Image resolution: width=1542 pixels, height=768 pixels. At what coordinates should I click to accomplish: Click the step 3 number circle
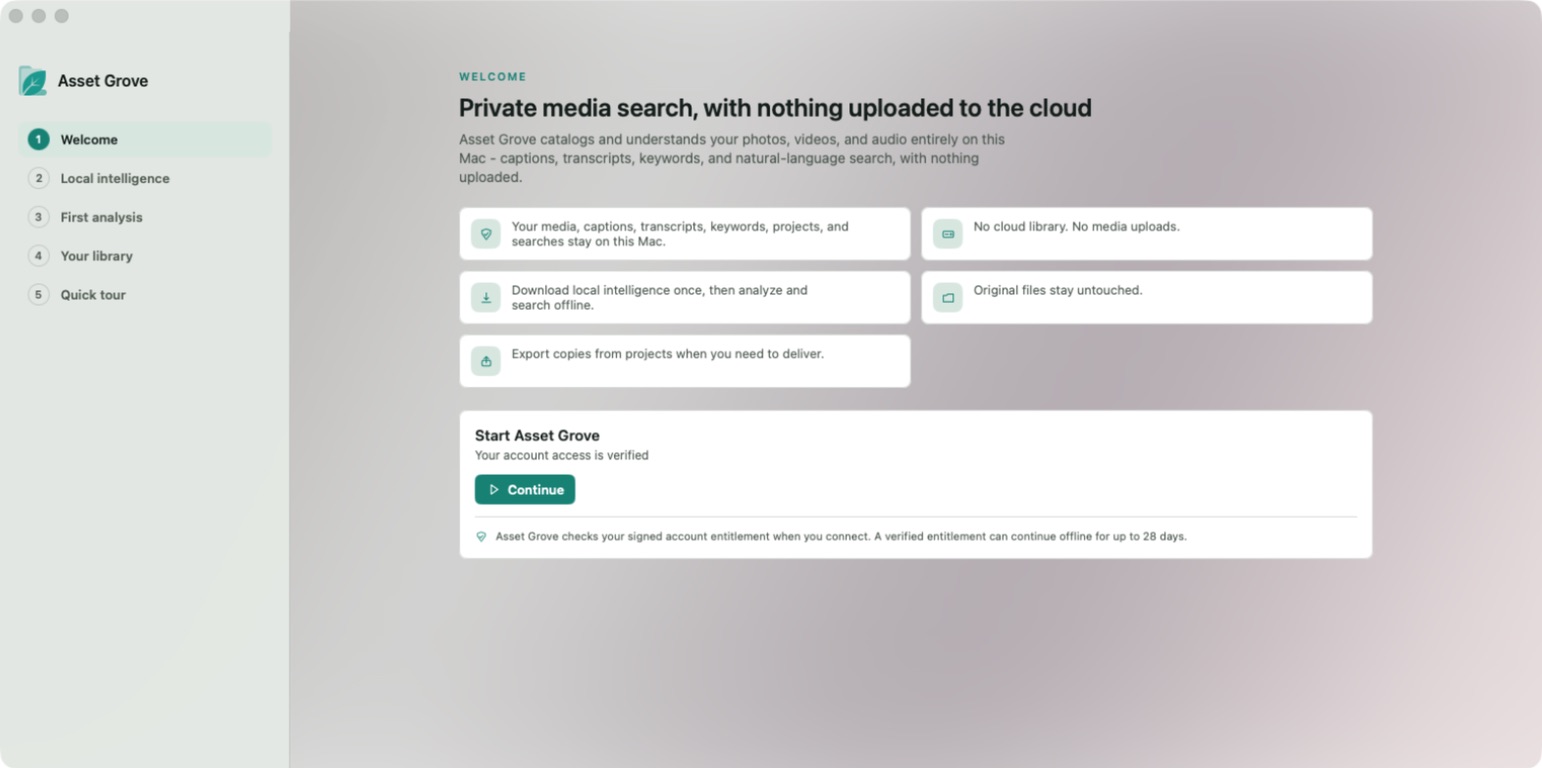coord(38,217)
